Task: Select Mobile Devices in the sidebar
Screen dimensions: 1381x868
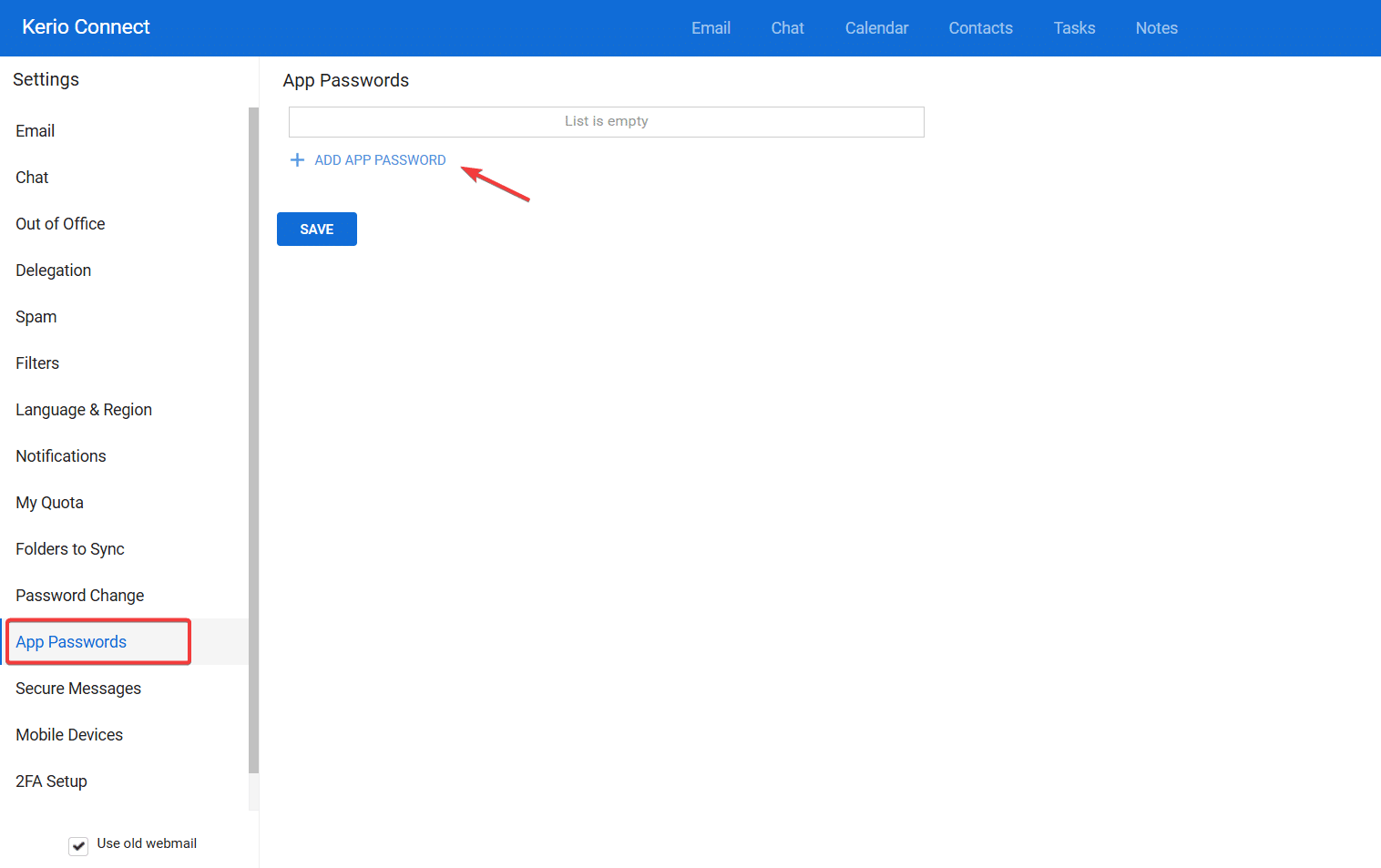Action: pyautogui.click(x=69, y=735)
